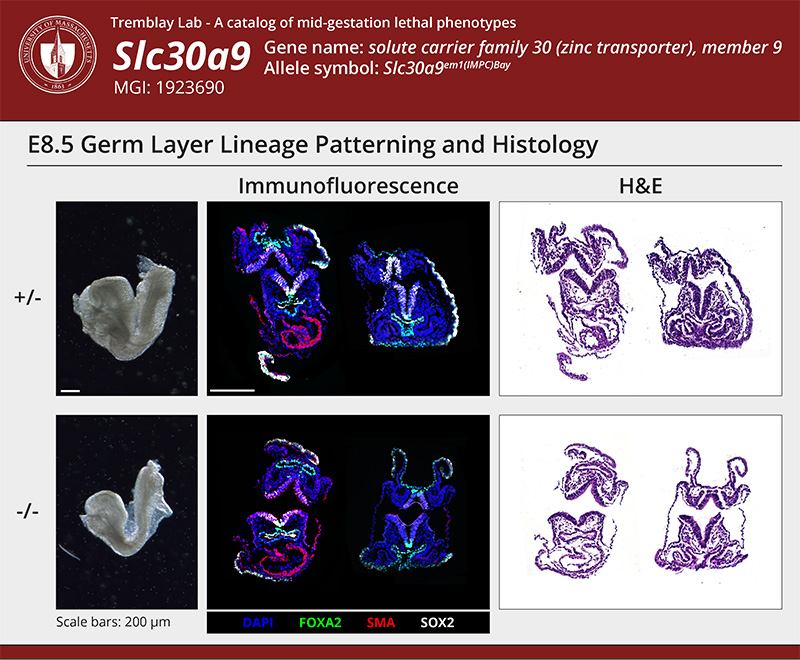Click the Slc30a9 gene title

182,58
